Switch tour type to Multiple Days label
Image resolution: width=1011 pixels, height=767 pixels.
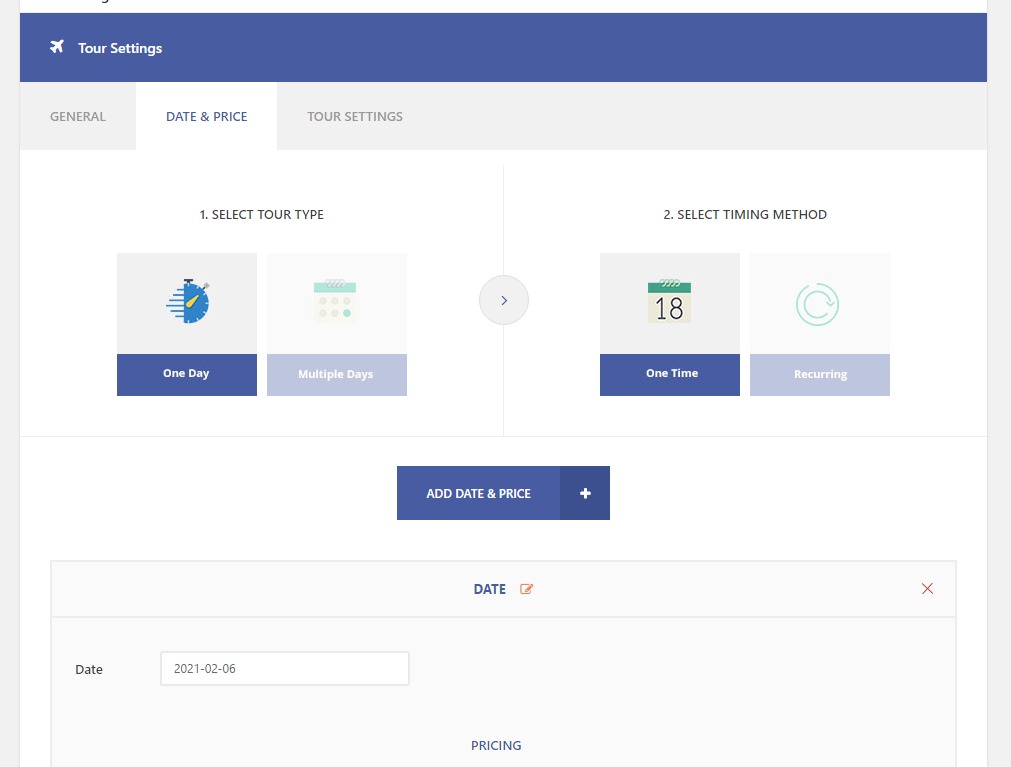[336, 375]
